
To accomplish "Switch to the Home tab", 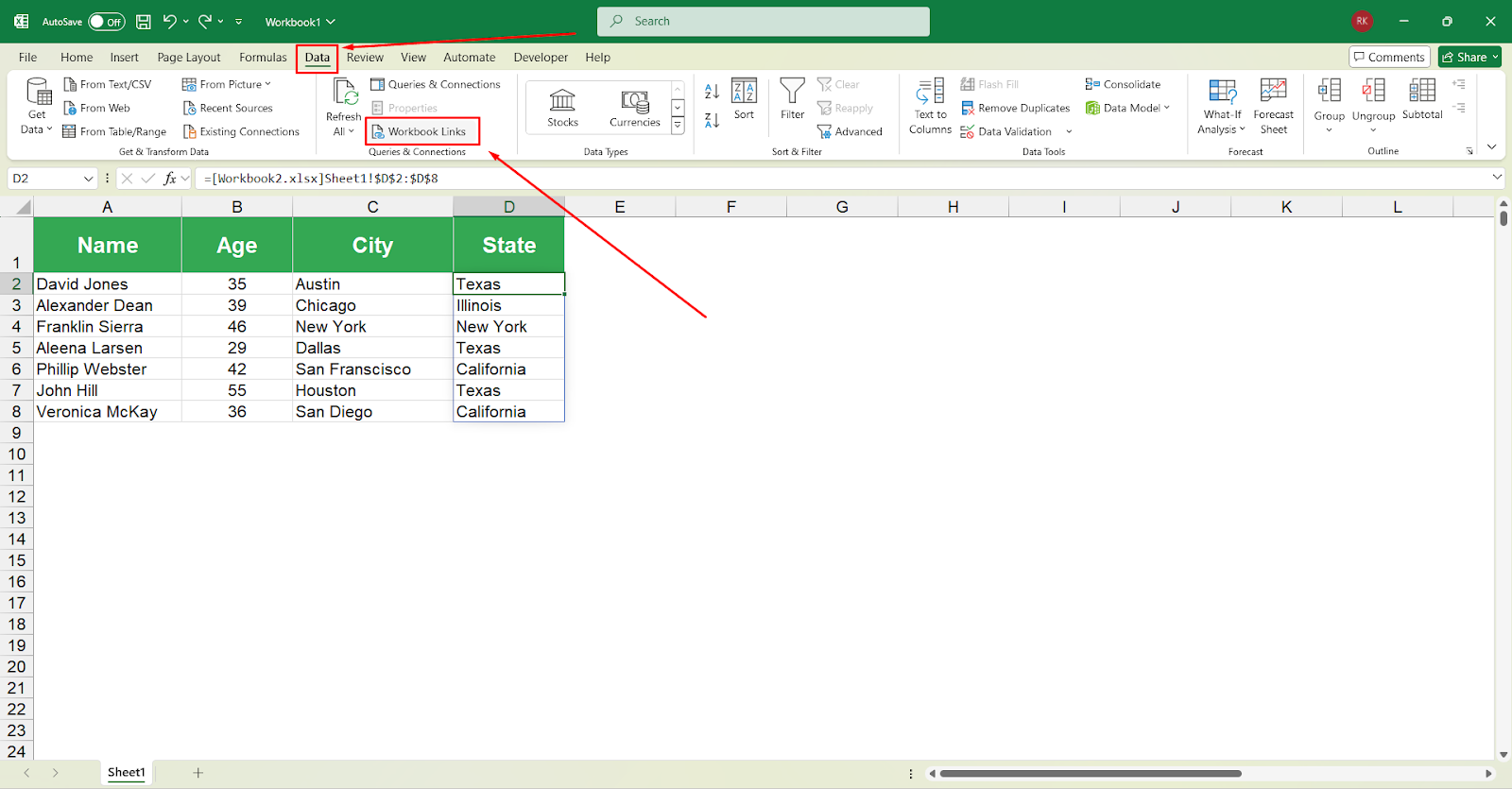I will click(77, 57).
